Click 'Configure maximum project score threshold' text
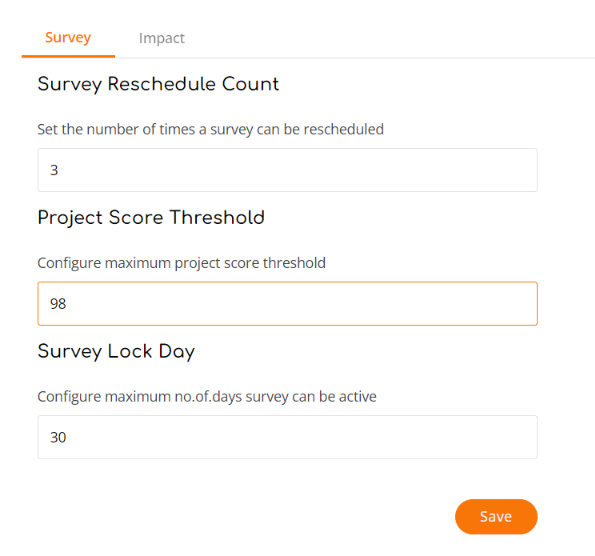This screenshot has height=556, width=595. pos(181,263)
